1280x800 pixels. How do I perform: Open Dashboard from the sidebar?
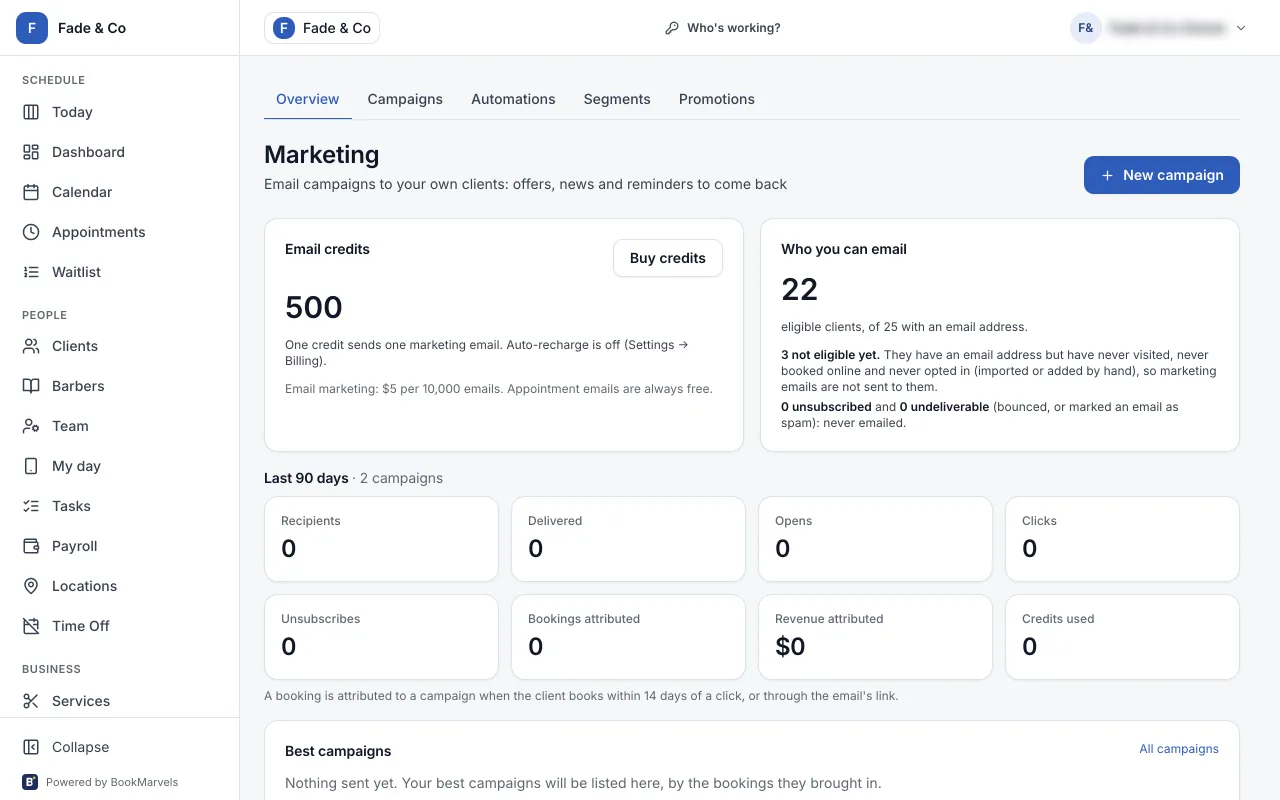click(x=88, y=152)
